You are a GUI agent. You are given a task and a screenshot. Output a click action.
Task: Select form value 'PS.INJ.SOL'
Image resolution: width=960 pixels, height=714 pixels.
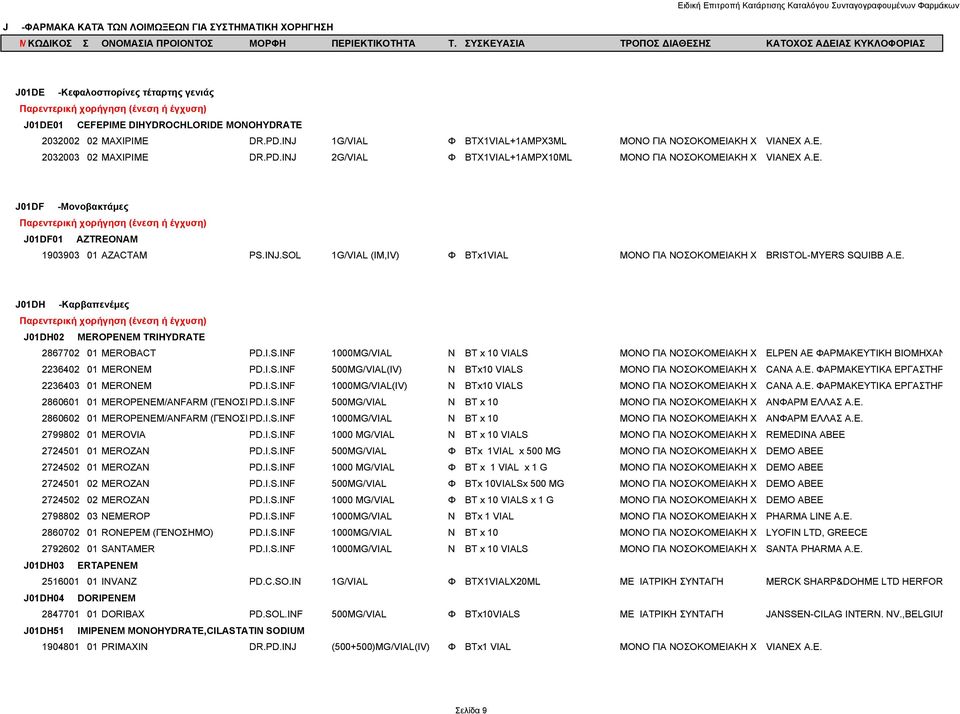click(275, 255)
